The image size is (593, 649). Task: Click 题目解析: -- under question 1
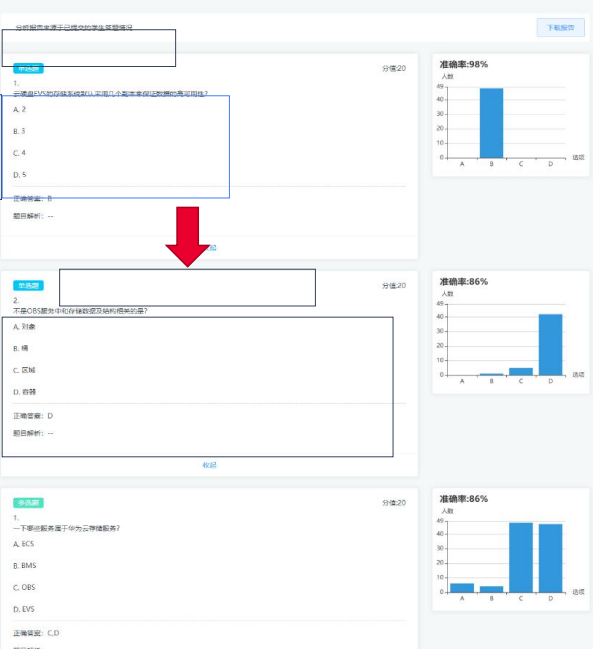[x=33, y=216]
